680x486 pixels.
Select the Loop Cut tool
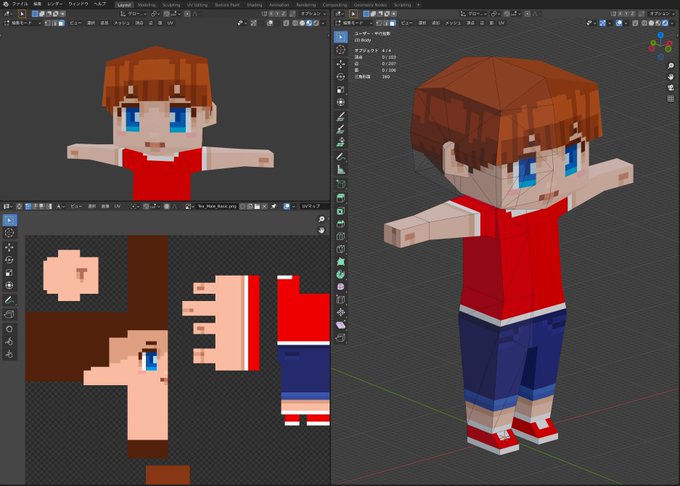(x=341, y=236)
